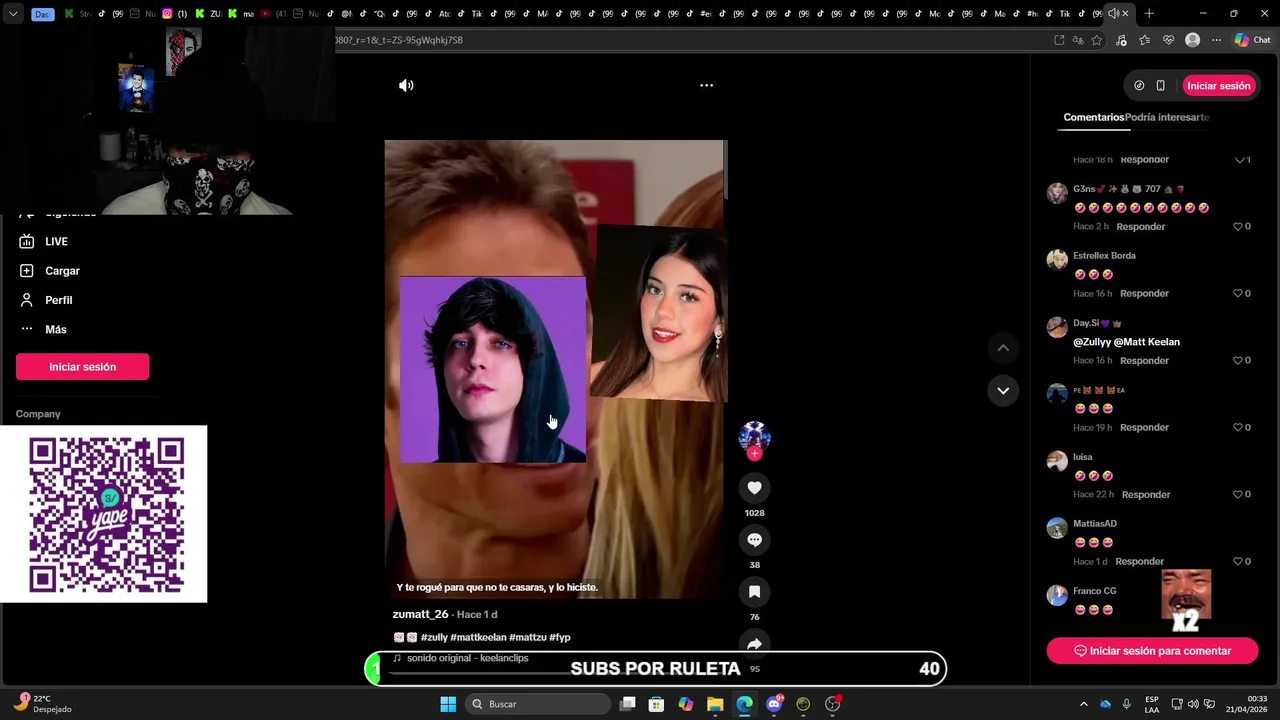Like the video with the heart icon
The height and width of the screenshot is (720, 1280).
[x=754, y=488]
